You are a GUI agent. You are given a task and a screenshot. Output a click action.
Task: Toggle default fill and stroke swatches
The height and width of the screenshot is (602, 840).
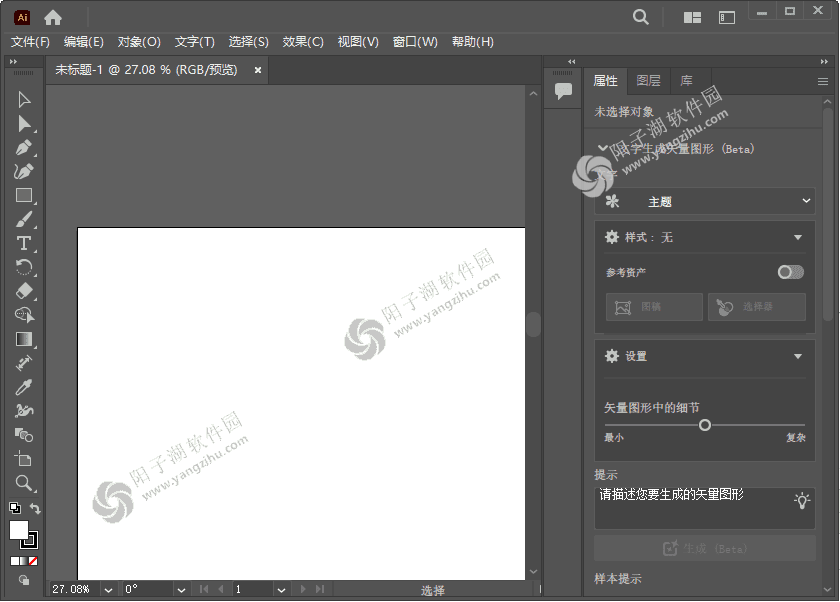(14, 508)
